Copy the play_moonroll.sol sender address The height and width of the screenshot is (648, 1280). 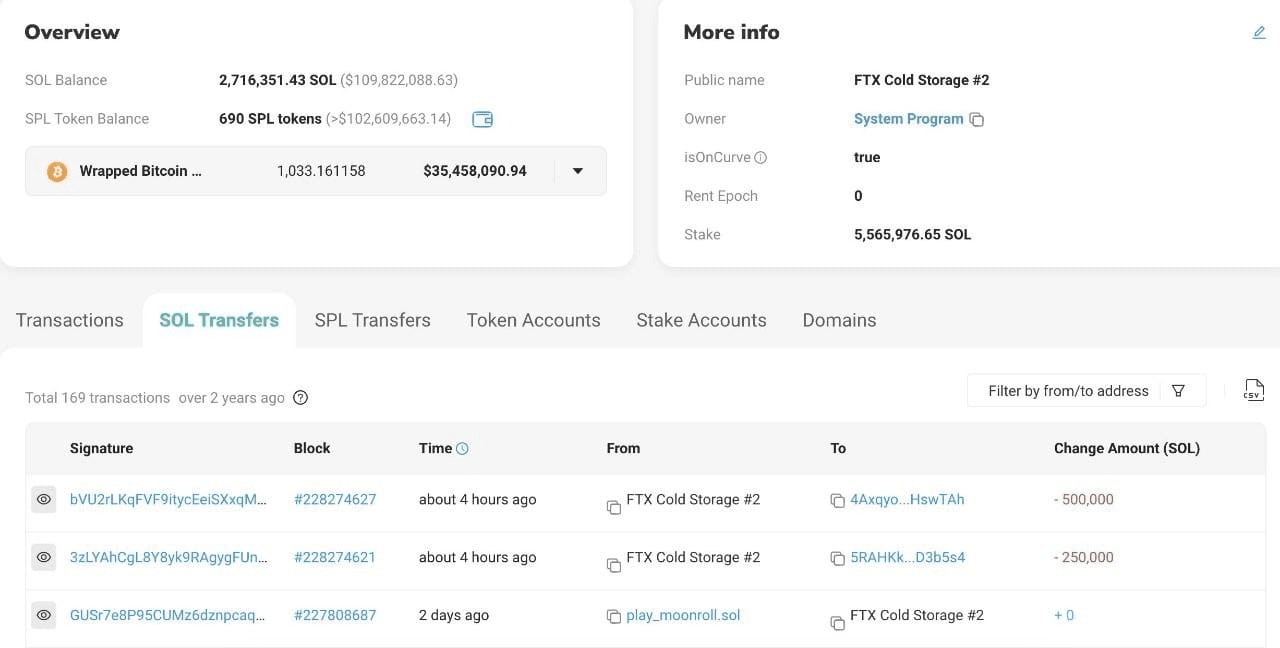click(613, 616)
